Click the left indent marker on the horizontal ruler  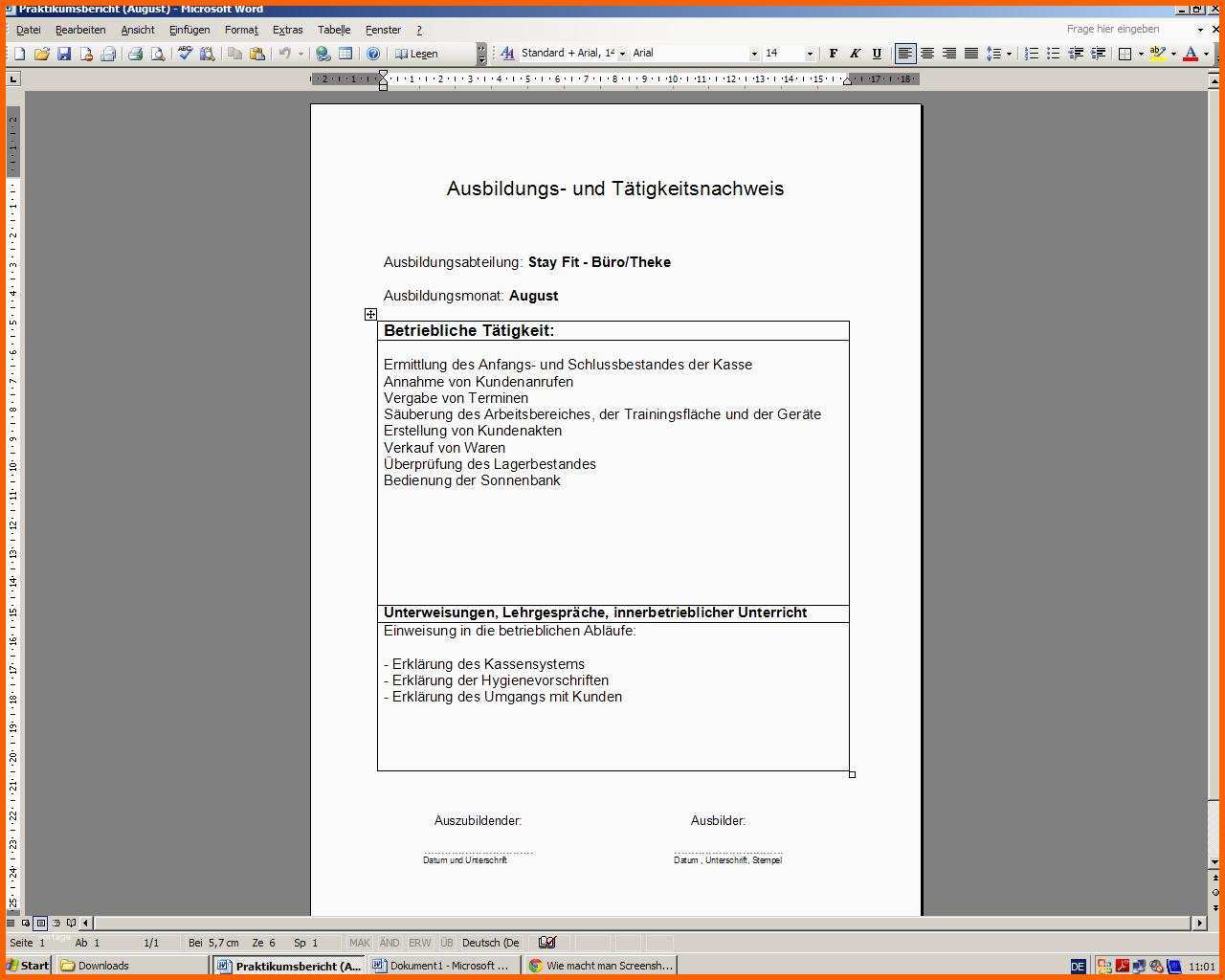point(384,87)
